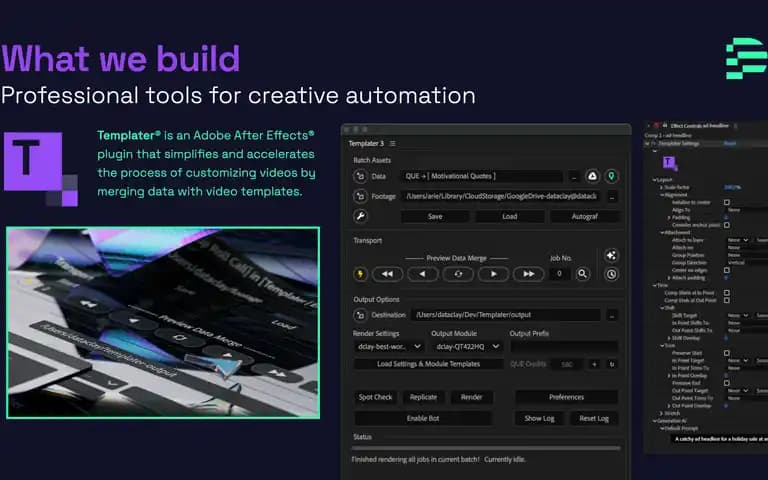This screenshot has width=768, height=480.
Task: Open the wrench tools icon beside Save
Action: pos(360,216)
